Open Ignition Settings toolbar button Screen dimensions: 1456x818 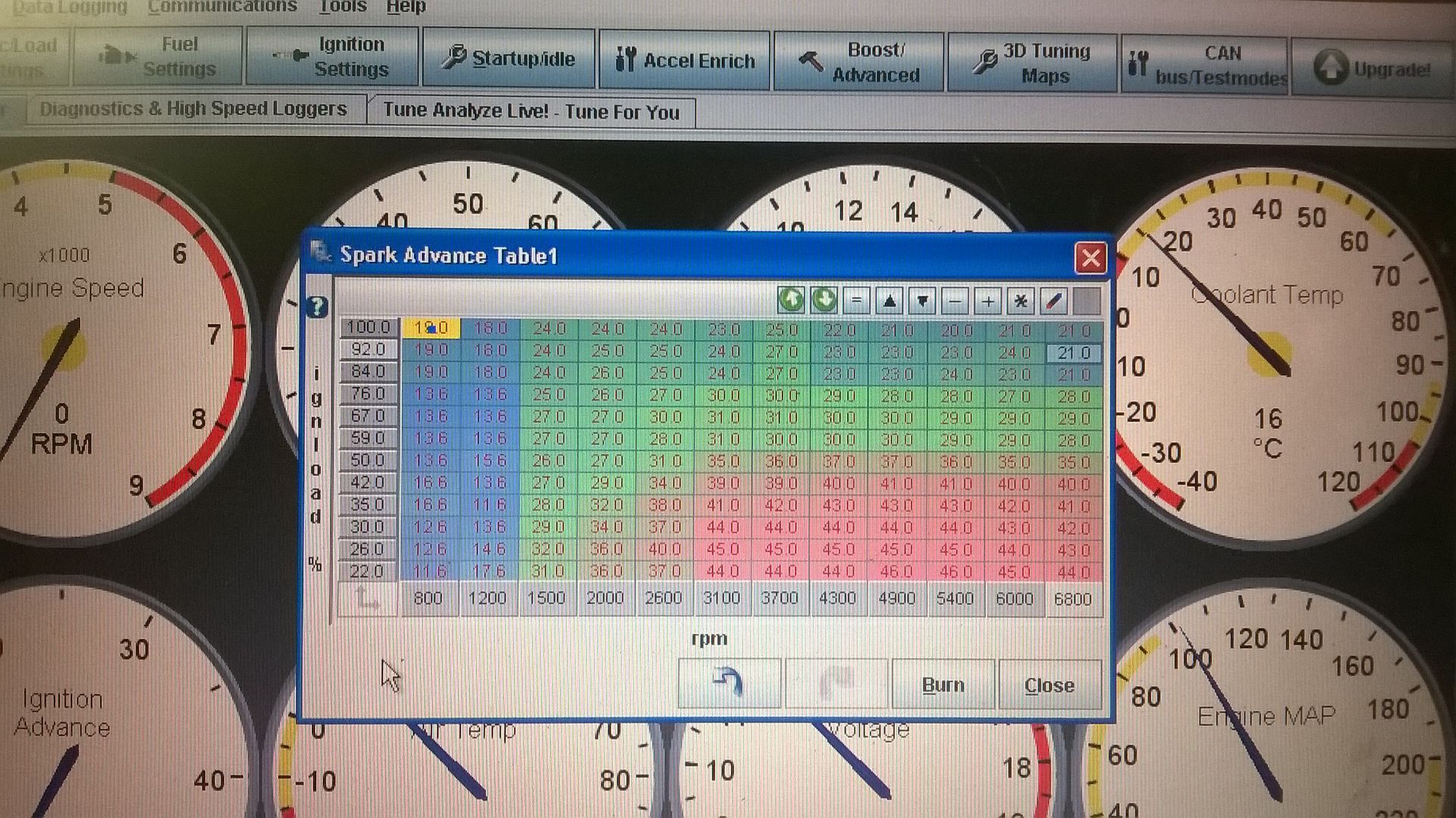pyautogui.click(x=332, y=57)
